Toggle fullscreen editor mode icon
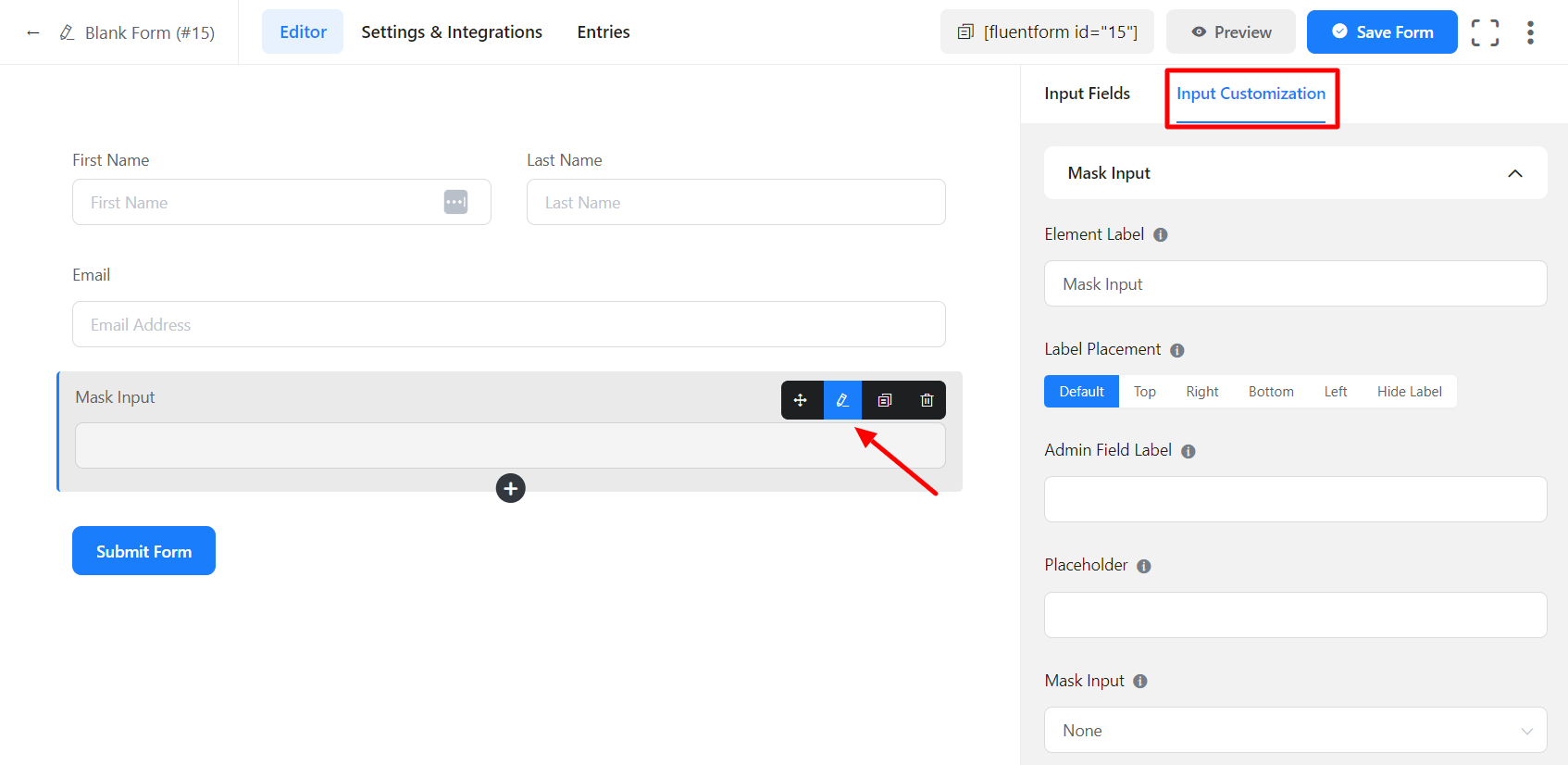Viewport: 1568px width, 765px height. pyautogui.click(x=1485, y=32)
